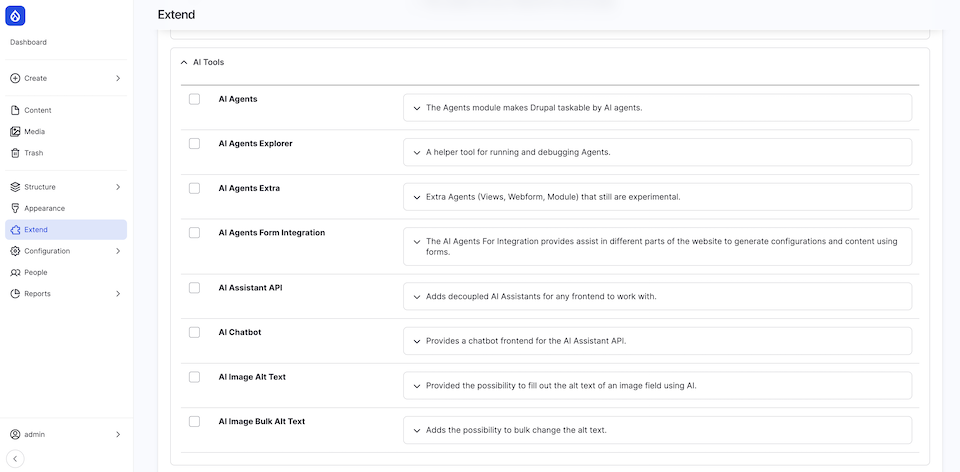Click the AI Agents Explorer module name
Viewport: 960px width, 472px height.
click(x=255, y=144)
